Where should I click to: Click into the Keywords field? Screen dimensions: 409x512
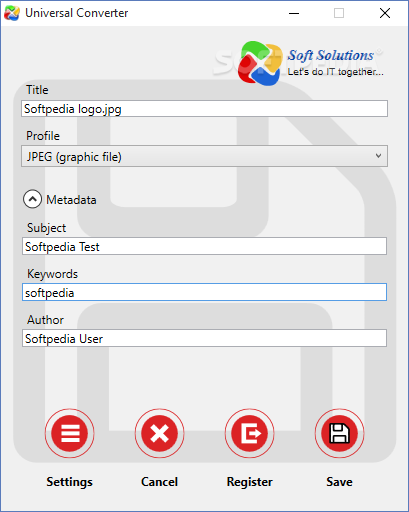click(x=204, y=292)
